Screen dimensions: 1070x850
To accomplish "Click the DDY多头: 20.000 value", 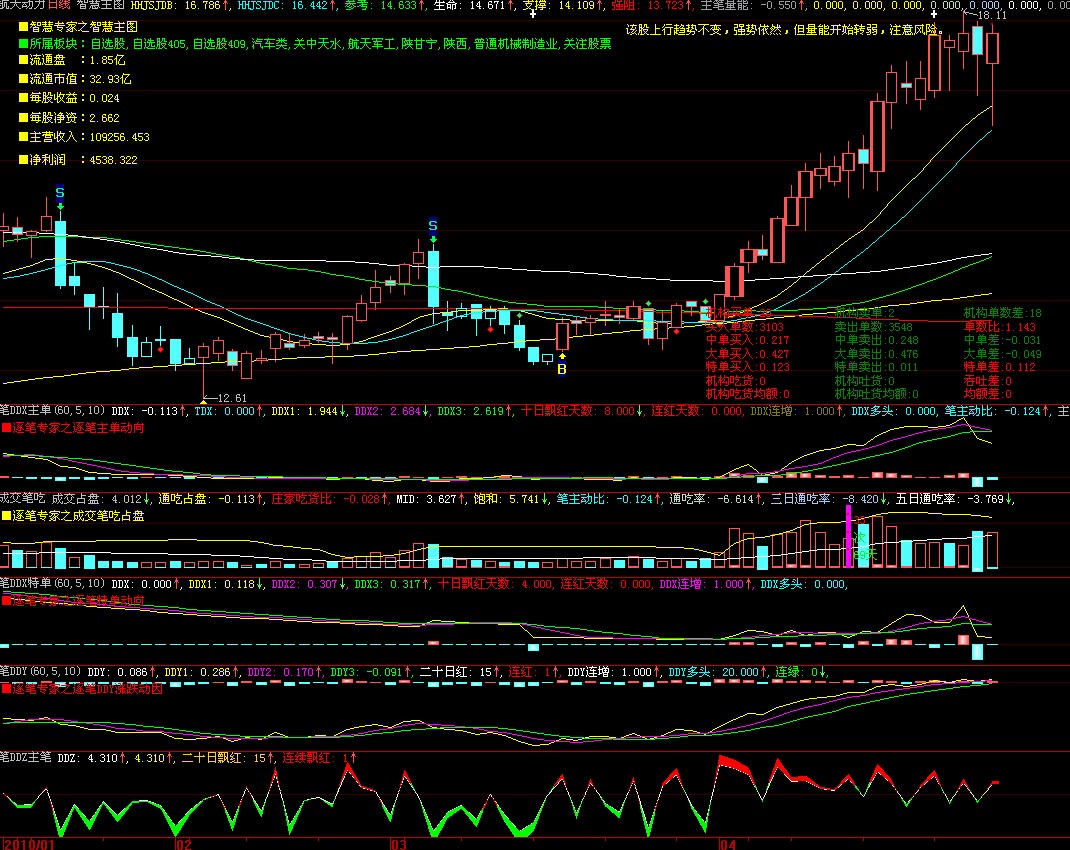I will click(719, 672).
